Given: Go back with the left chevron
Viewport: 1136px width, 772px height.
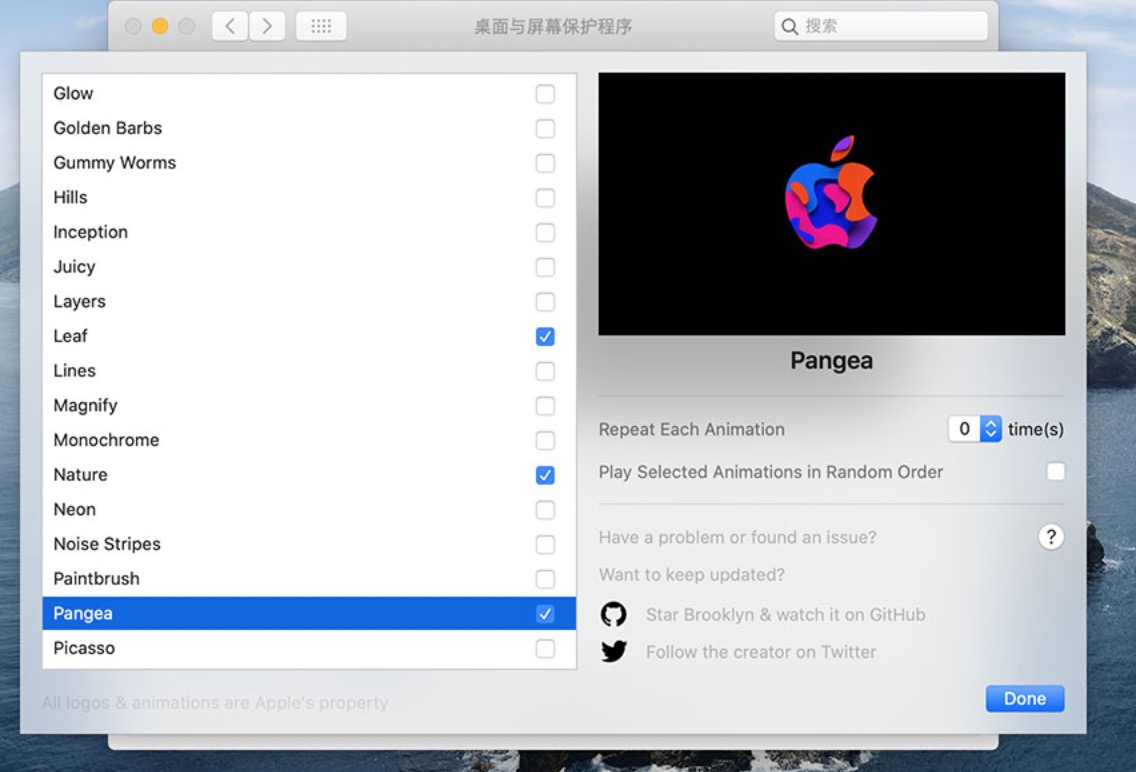Looking at the screenshot, I should (x=230, y=26).
